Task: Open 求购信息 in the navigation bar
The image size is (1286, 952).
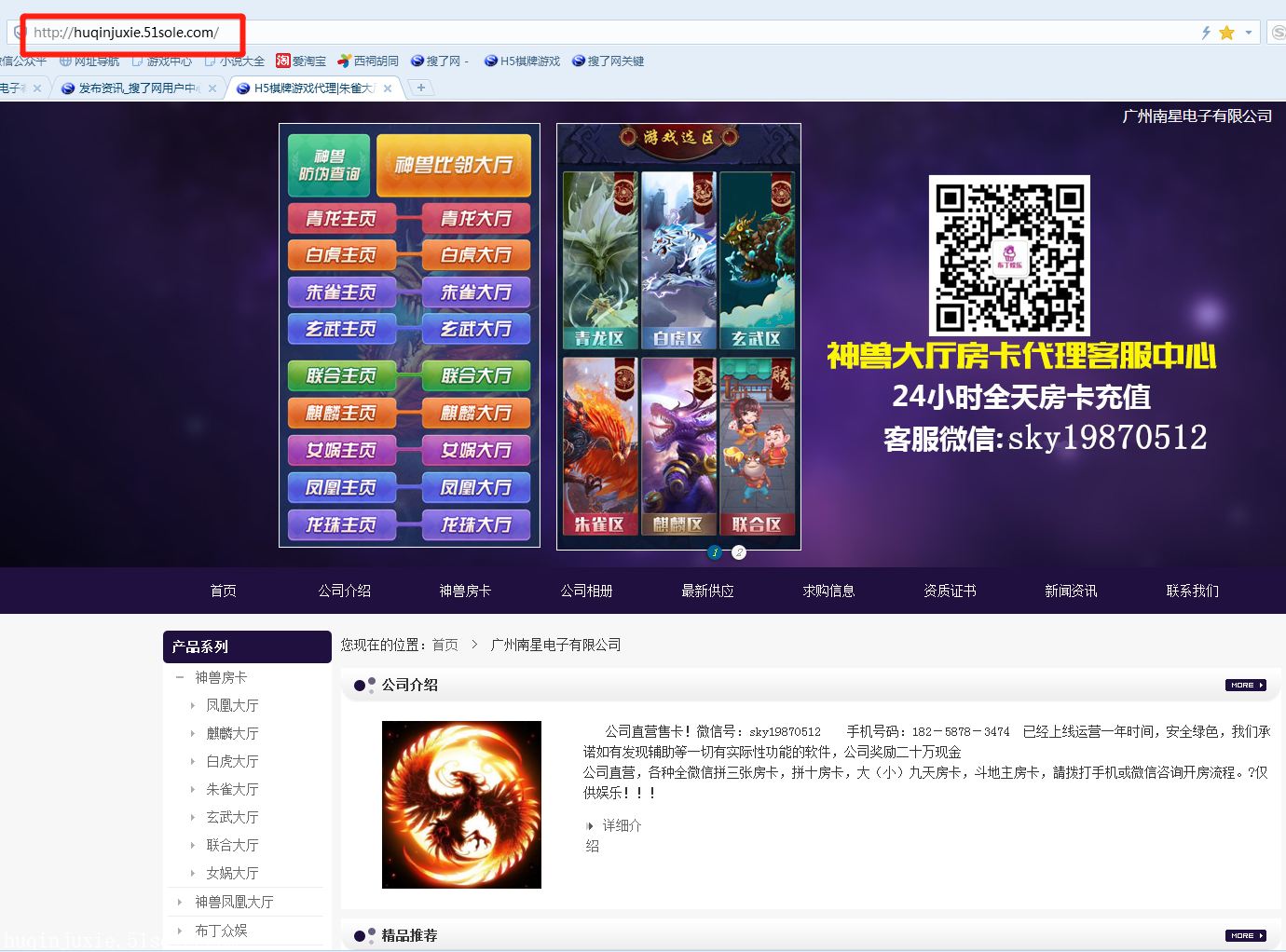Action: point(829,591)
